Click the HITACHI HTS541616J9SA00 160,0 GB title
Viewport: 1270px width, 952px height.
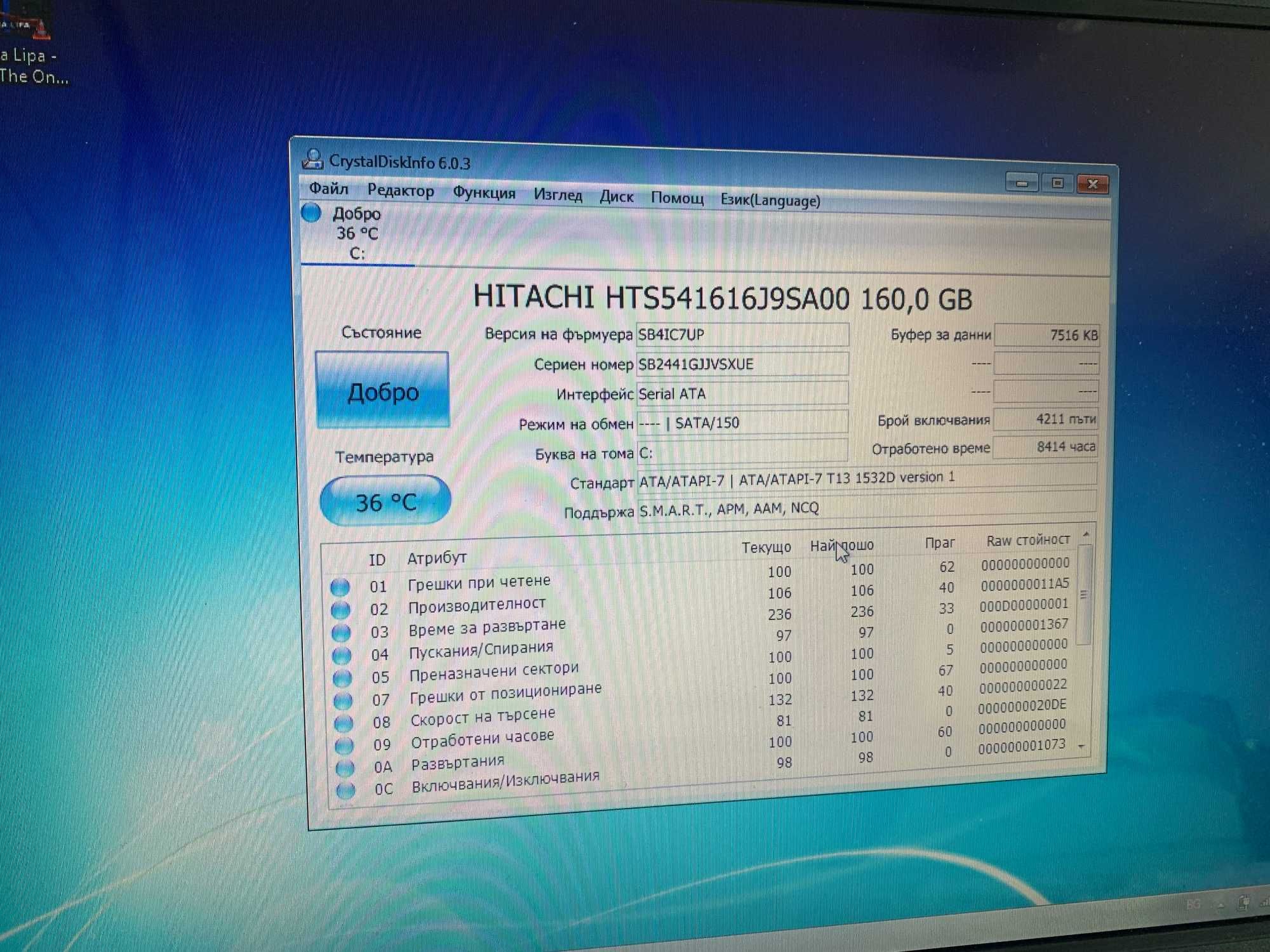click(x=723, y=298)
